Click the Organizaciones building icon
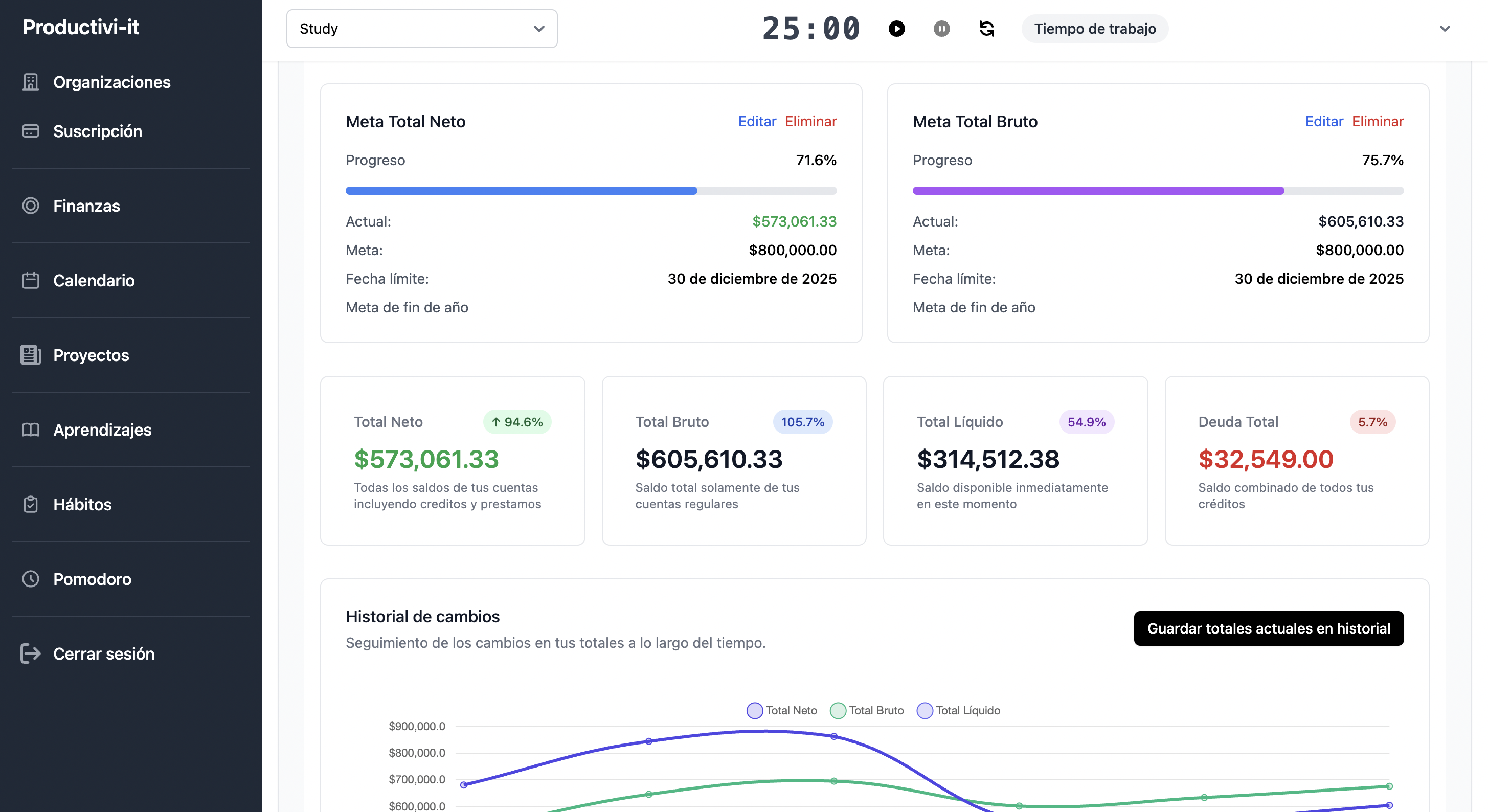The width and height of the screenshot is (1488, 812). (x=30, y=82)
